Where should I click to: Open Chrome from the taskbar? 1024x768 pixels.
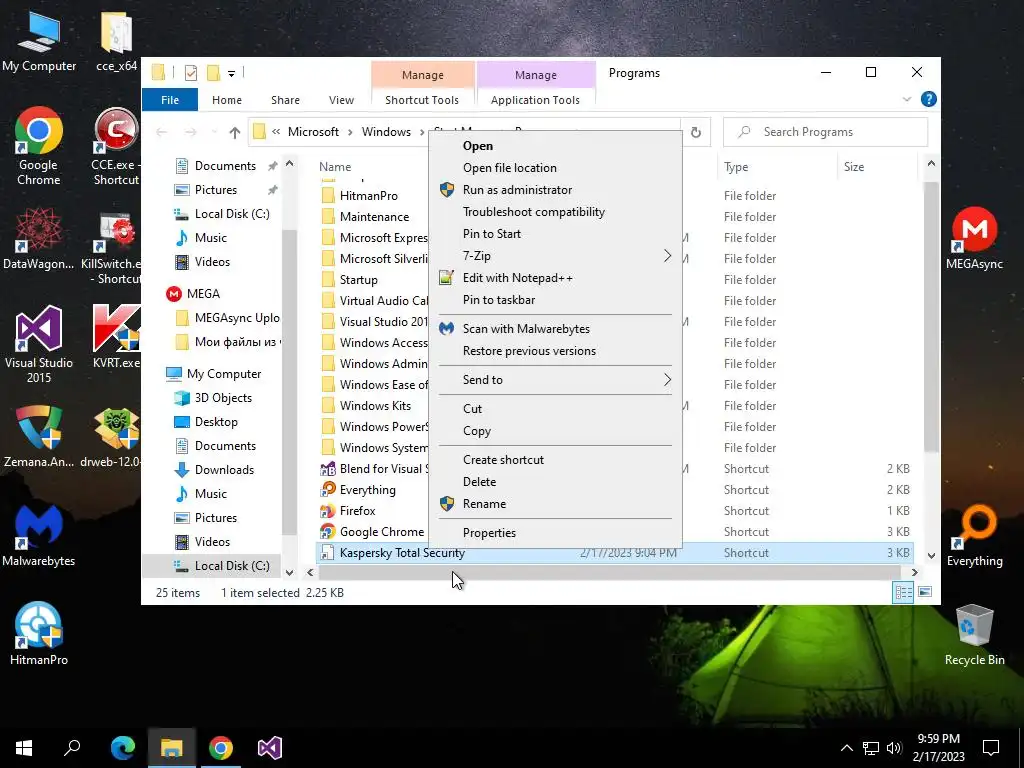click(221, 748)
